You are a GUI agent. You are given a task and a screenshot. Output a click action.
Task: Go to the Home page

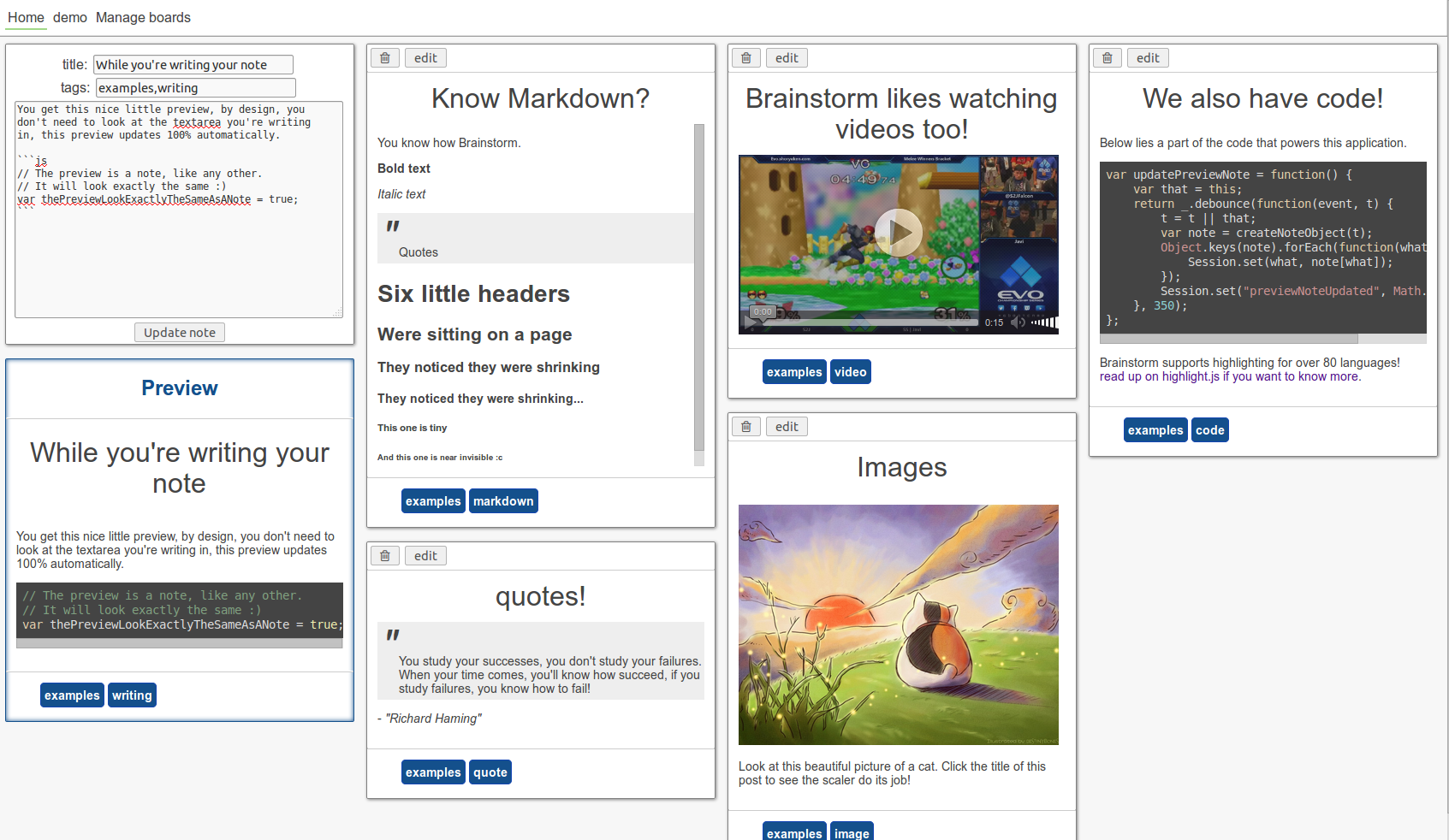pos(26,17)
